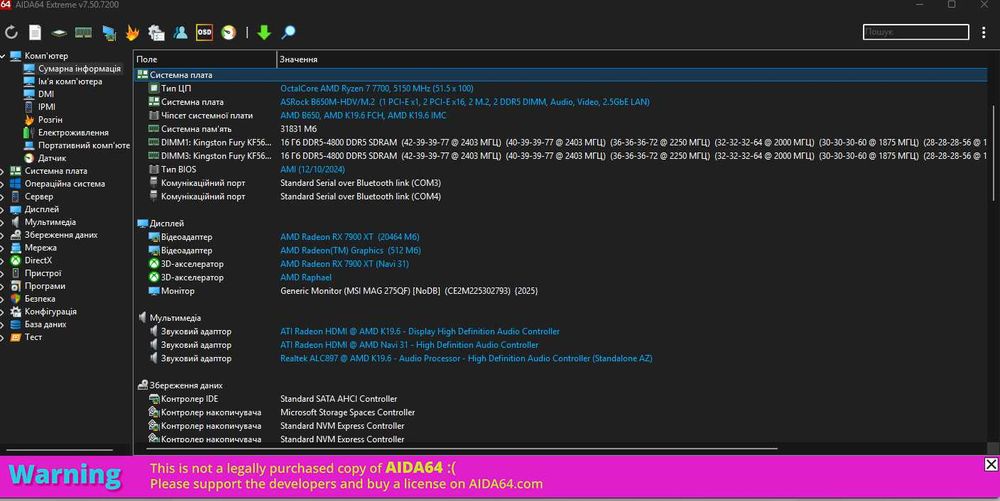Click the Refresh toolbar icon
Viewport: 1000px width, 501px height.
pos(11,32)
